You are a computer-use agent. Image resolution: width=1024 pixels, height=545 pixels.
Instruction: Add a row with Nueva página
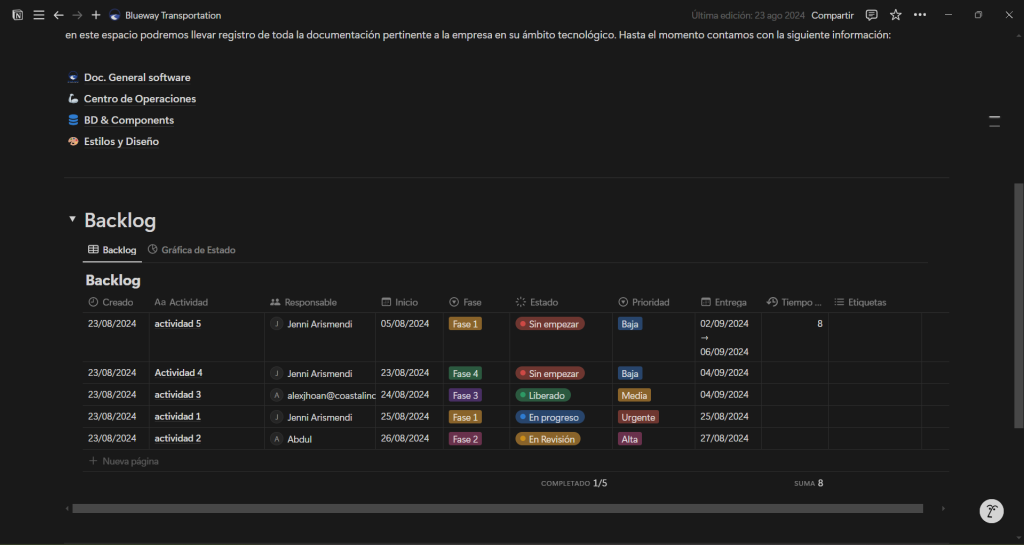tap(130, 461)
